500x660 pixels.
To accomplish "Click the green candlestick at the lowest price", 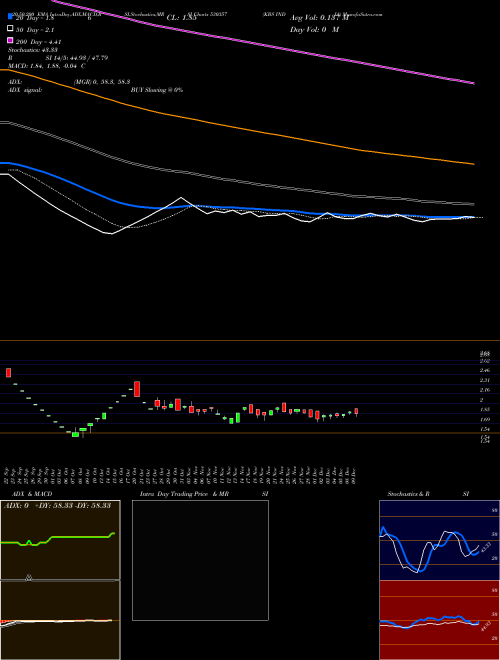I will coord(75,434).
